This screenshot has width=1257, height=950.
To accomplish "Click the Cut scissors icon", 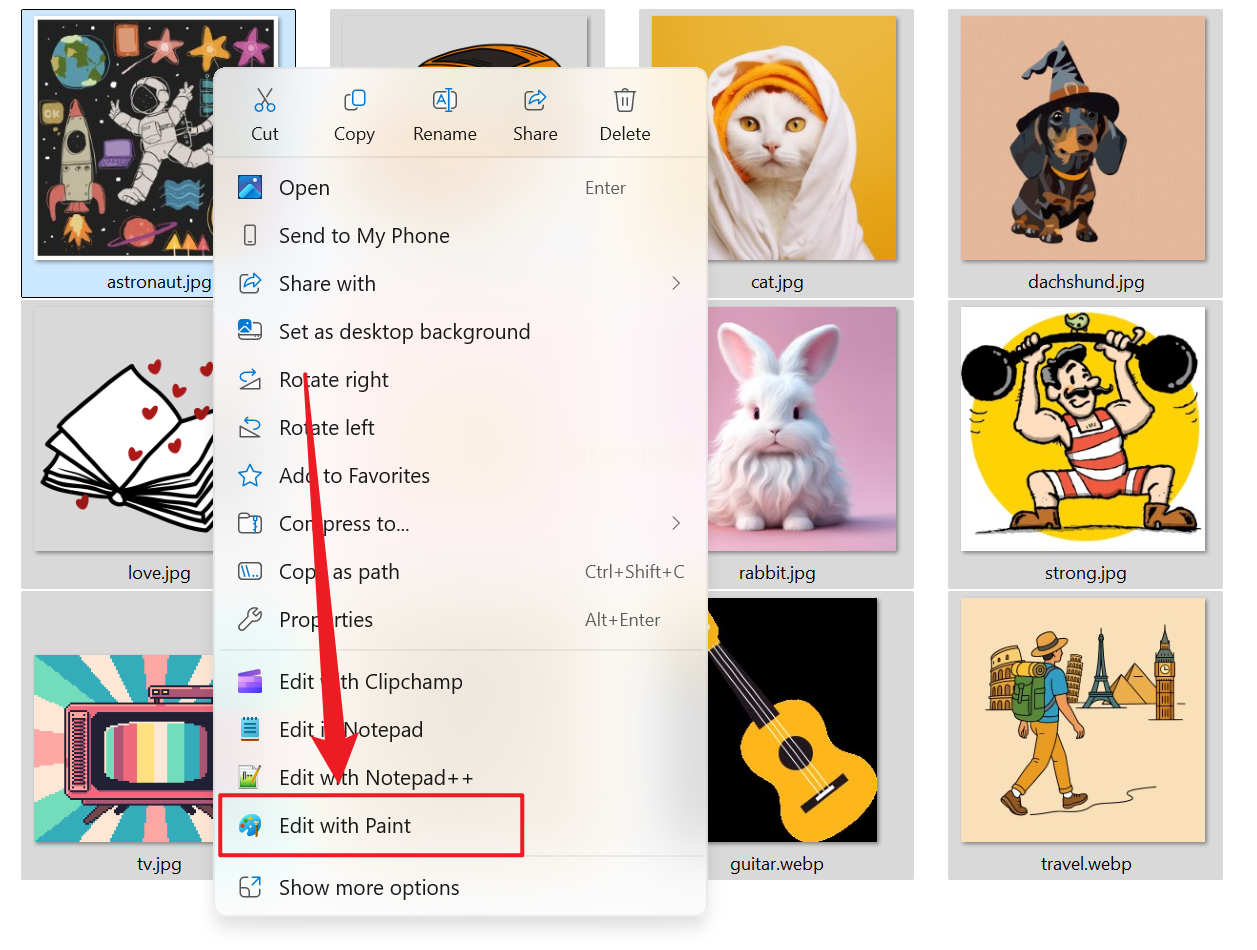I will [x=265, y=100].
